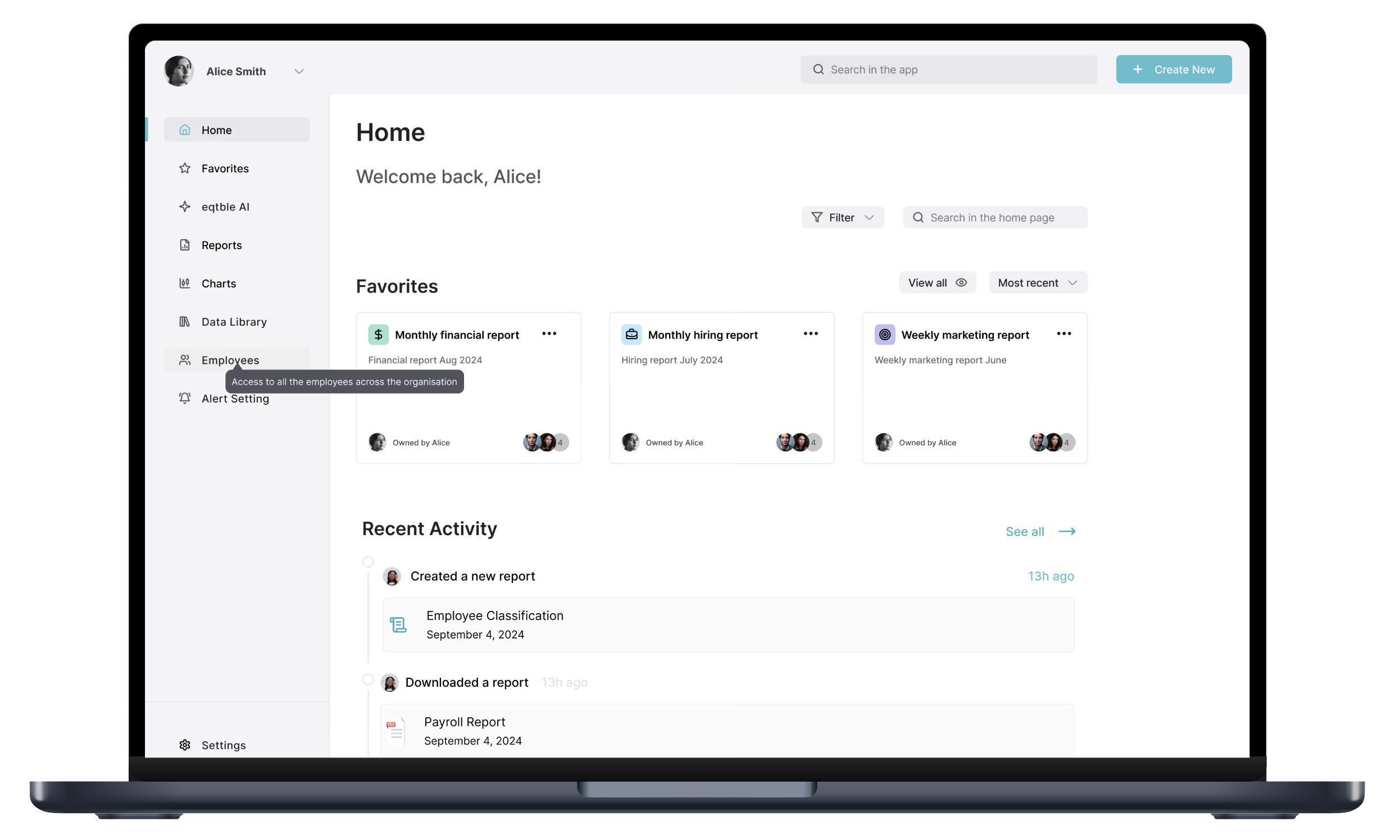1400x840 pixels.
Task: Click the Create New button
Action: coord(1173,69)
